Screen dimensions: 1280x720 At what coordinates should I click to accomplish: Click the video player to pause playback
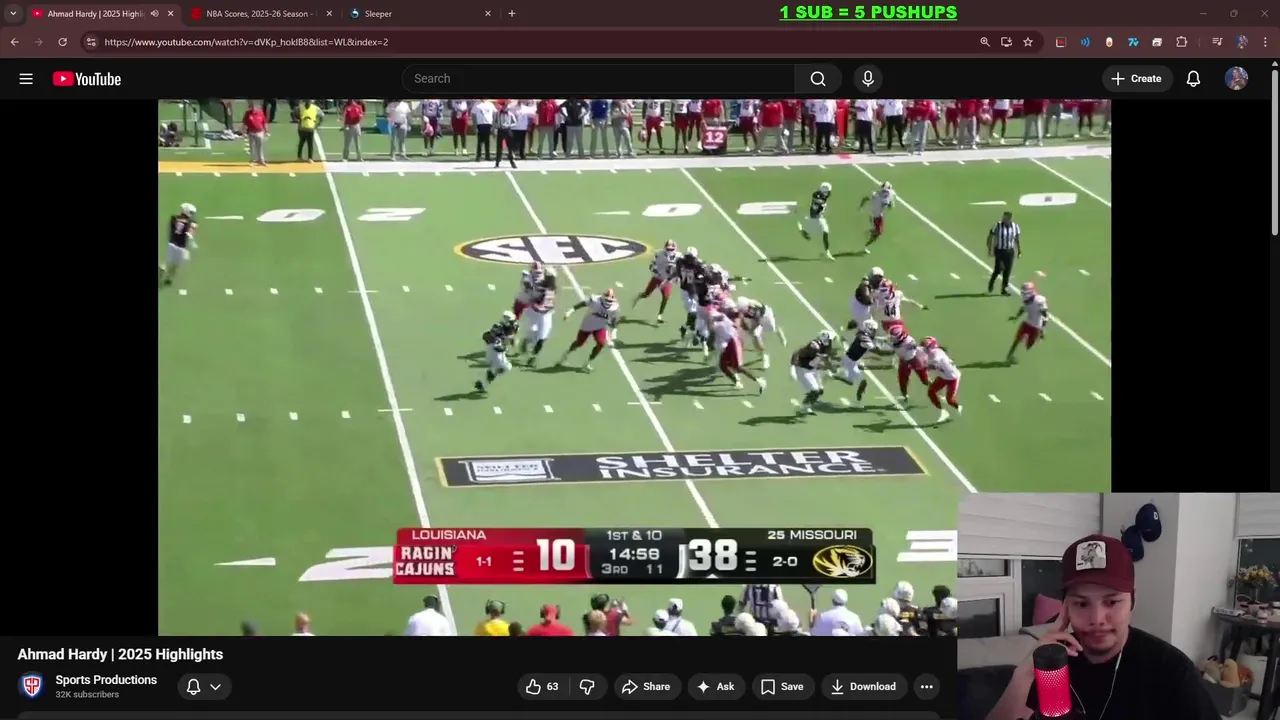[x=634, y=367]
